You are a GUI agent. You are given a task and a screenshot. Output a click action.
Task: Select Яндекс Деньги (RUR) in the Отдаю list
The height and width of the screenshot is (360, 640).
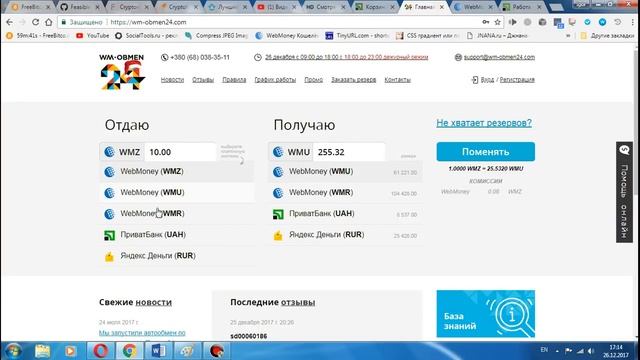pos(176,256)
